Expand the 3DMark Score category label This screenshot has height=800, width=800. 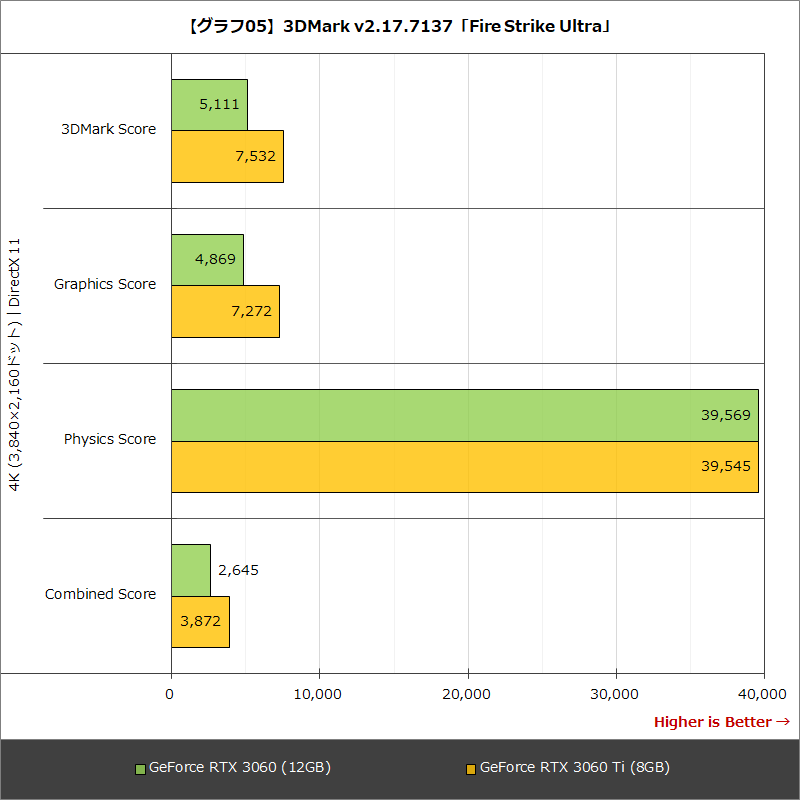pyautogui.click(x=107, y=129)
